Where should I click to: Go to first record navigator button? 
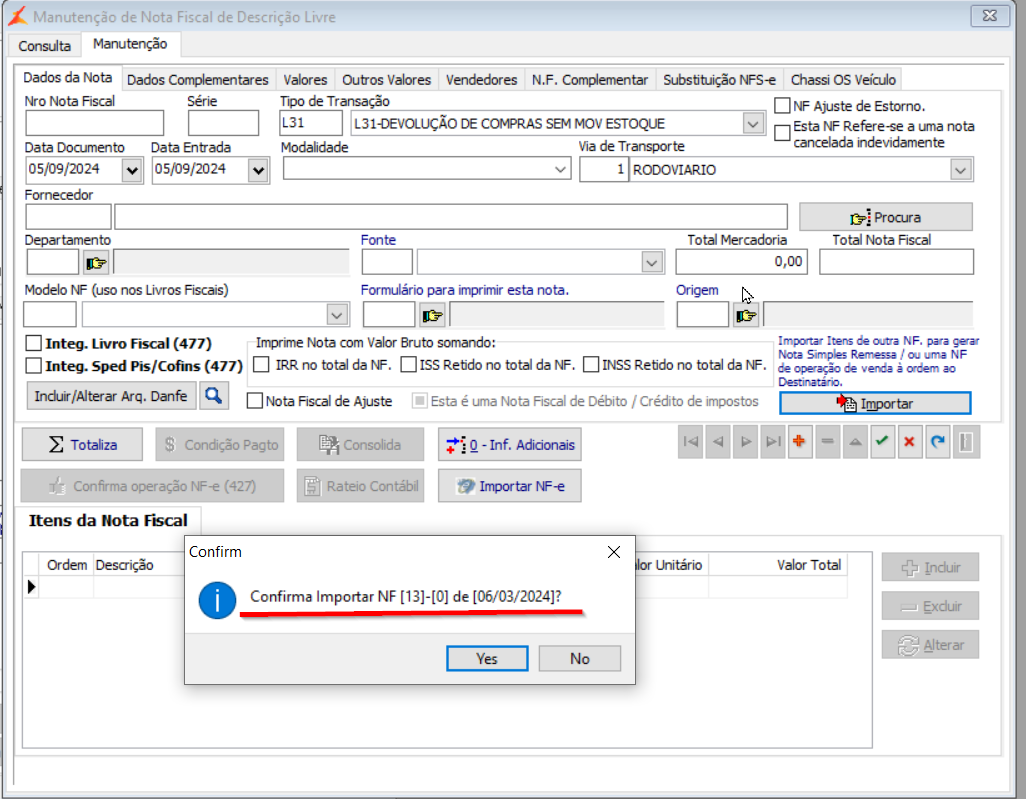click(690, 442)
